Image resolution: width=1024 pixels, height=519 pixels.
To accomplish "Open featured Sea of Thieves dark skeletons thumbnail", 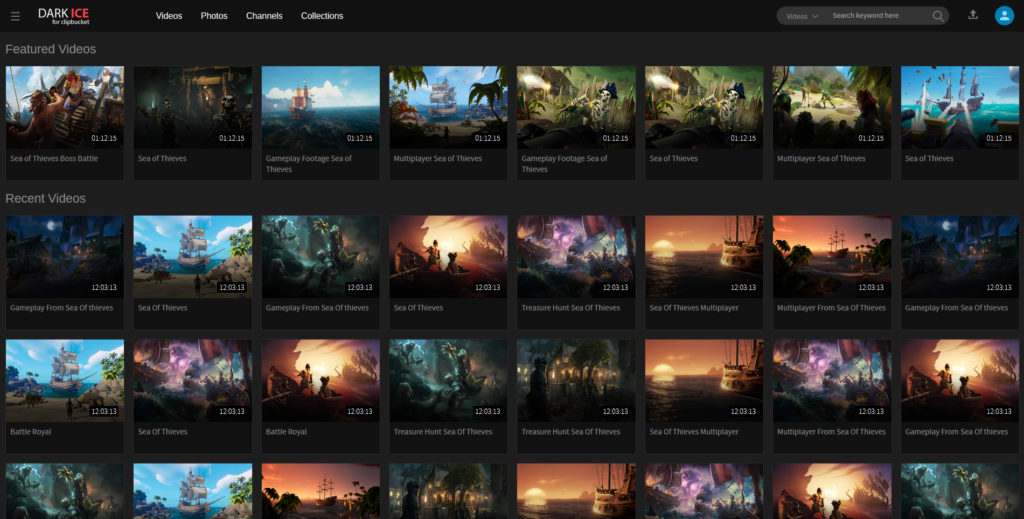I will (x=193, y=107).
